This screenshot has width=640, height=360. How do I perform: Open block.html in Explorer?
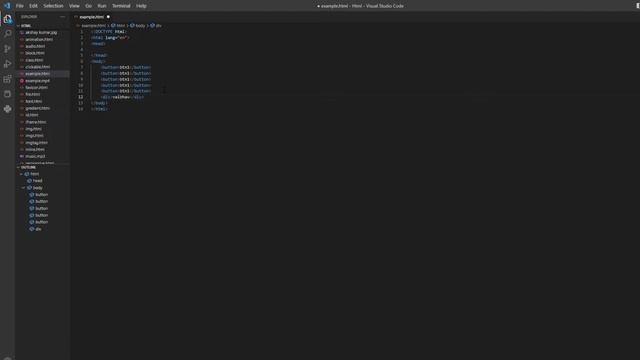click(x=35, y=53)
